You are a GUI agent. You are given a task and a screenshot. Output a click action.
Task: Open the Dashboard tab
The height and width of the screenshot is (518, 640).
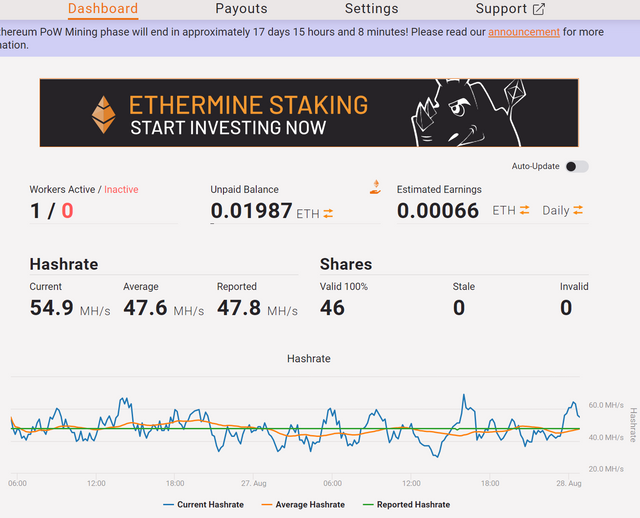point(103,9)
